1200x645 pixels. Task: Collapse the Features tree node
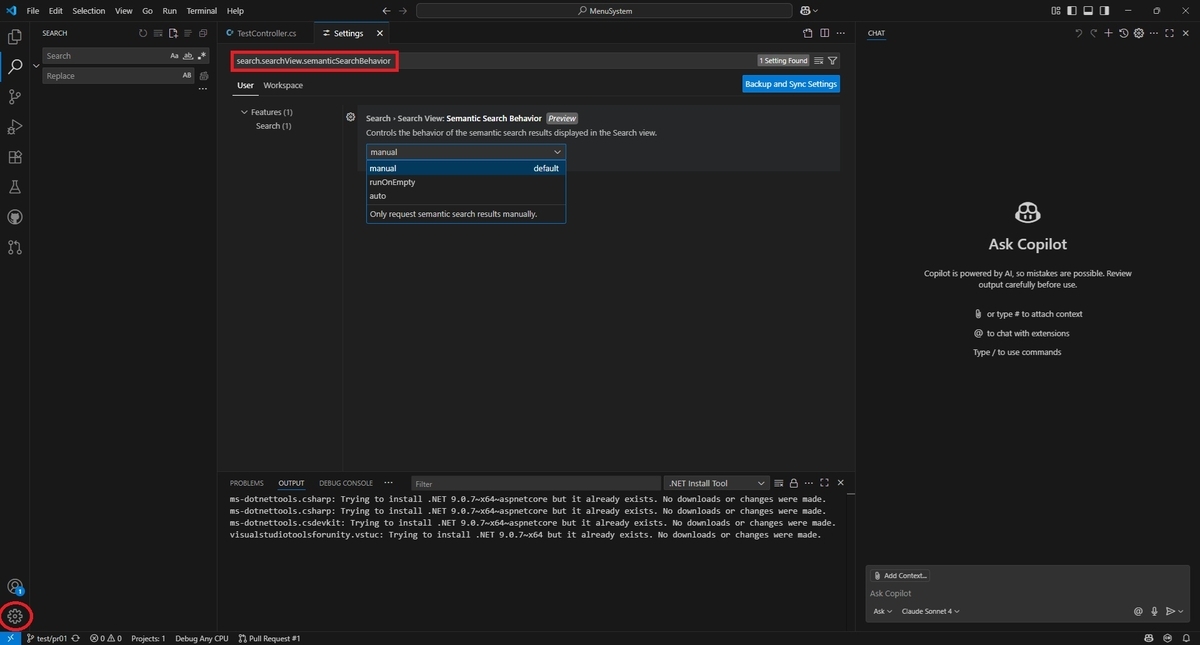tap(244, 112)
